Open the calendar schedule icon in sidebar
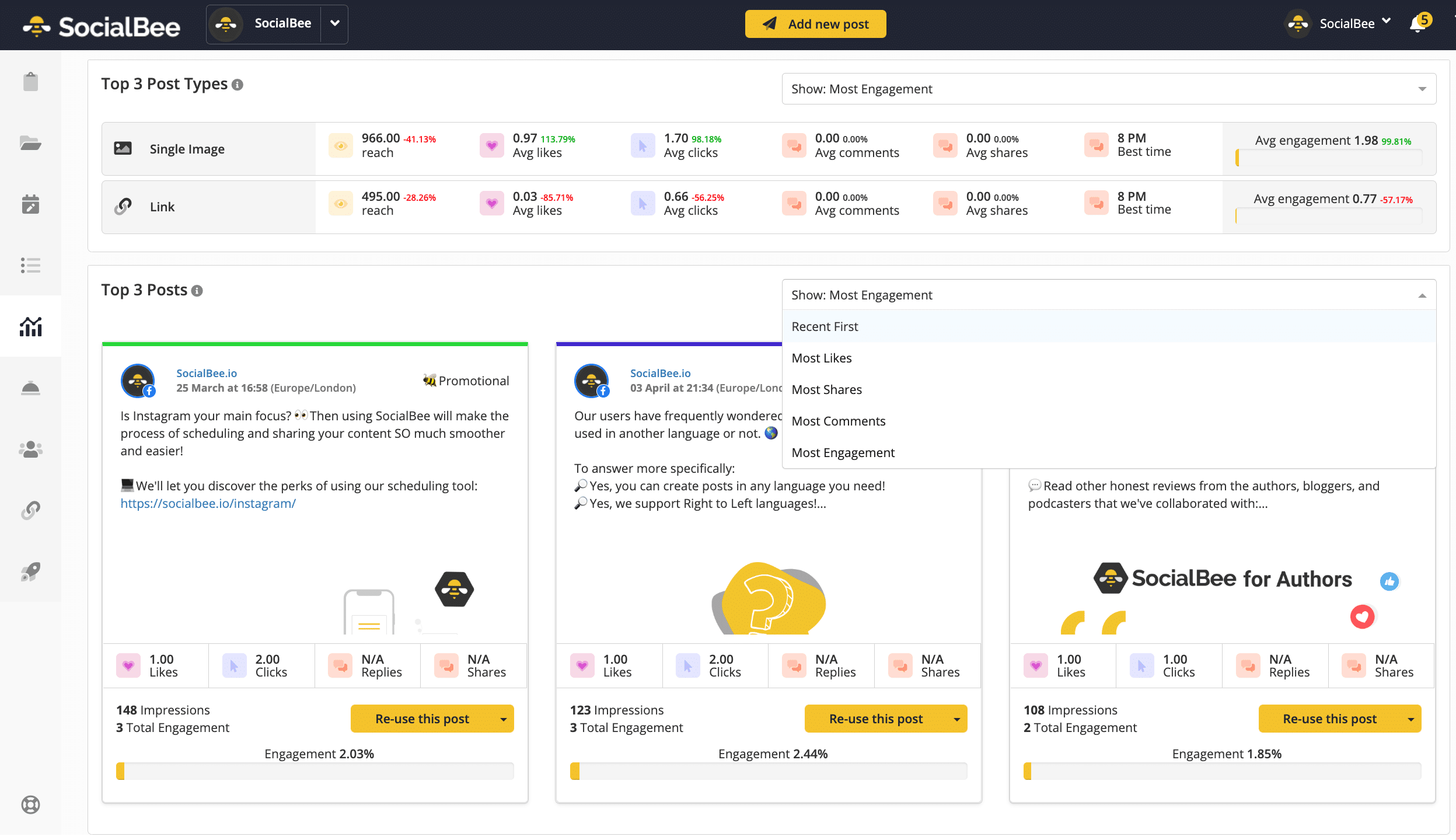1456x840 pixels. click(30, 204)
